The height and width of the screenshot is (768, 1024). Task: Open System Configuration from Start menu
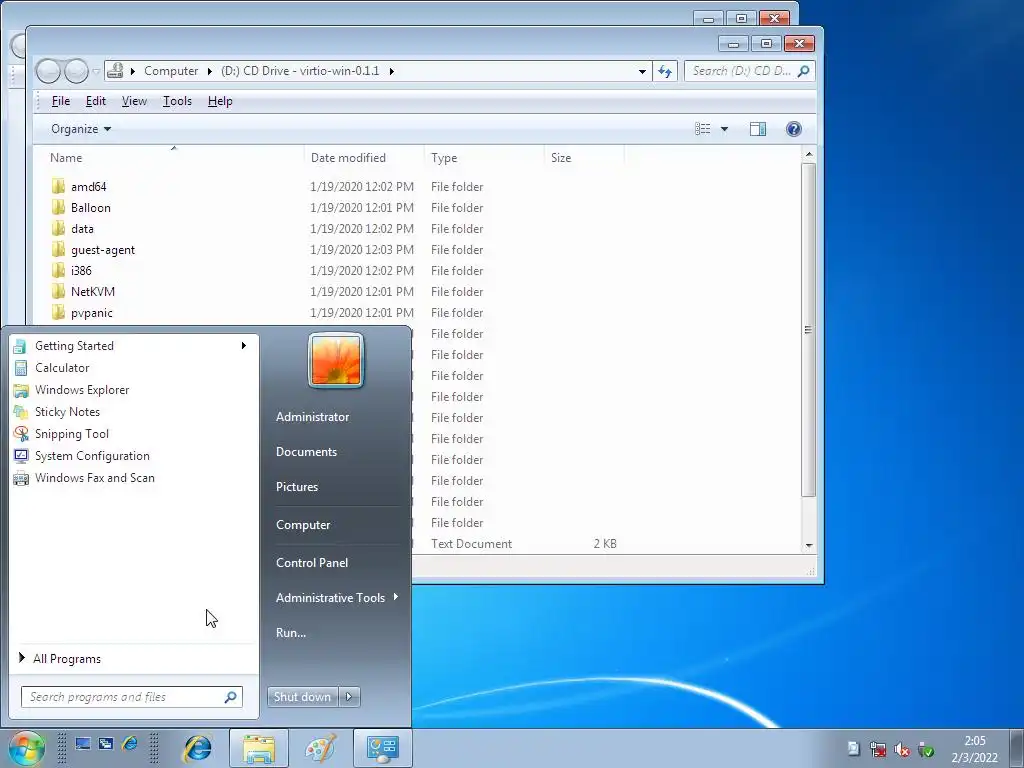click(x=92, y=456)
